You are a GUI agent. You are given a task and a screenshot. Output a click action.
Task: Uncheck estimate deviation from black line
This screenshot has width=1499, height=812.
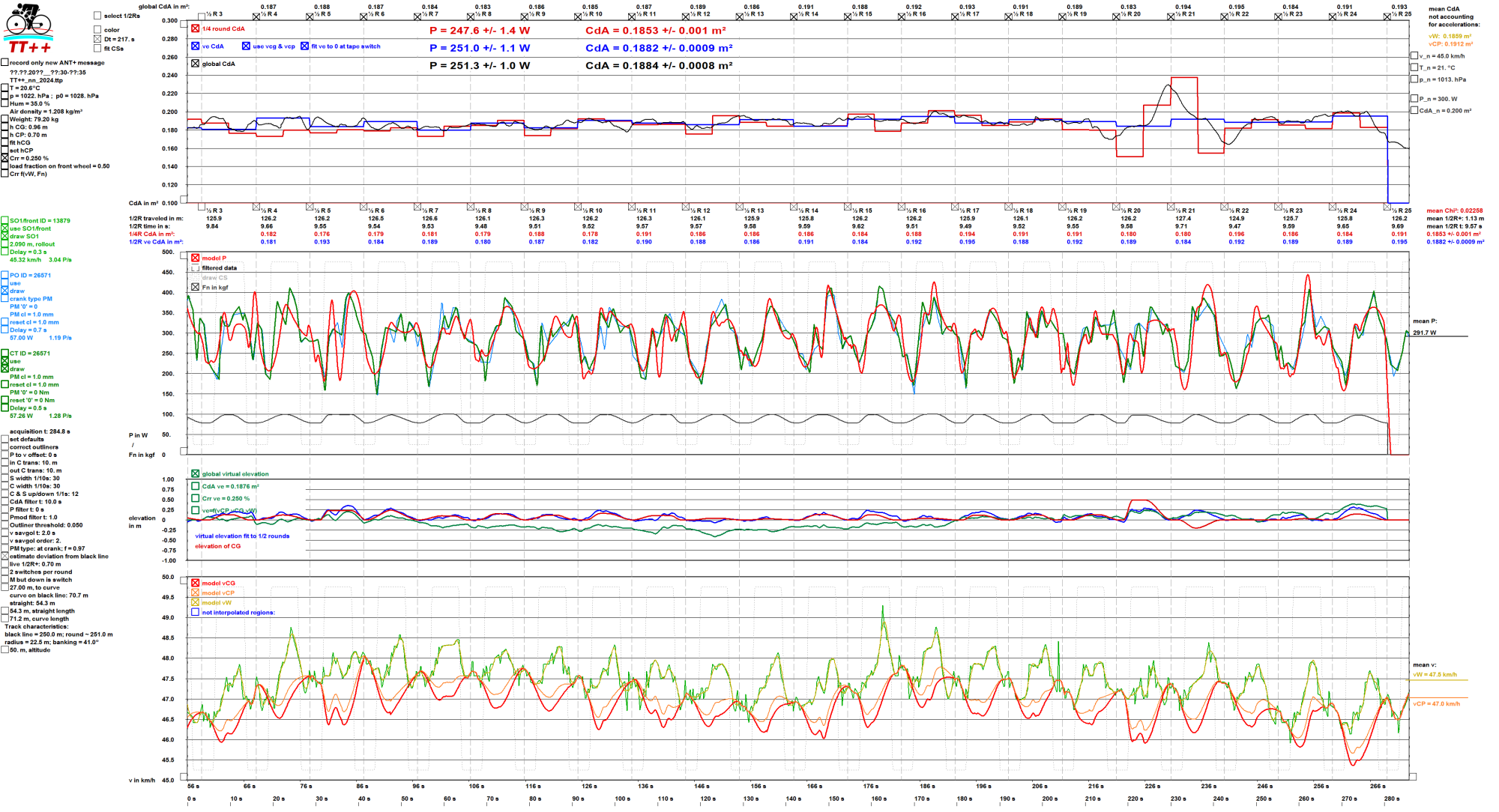point(4,557)
